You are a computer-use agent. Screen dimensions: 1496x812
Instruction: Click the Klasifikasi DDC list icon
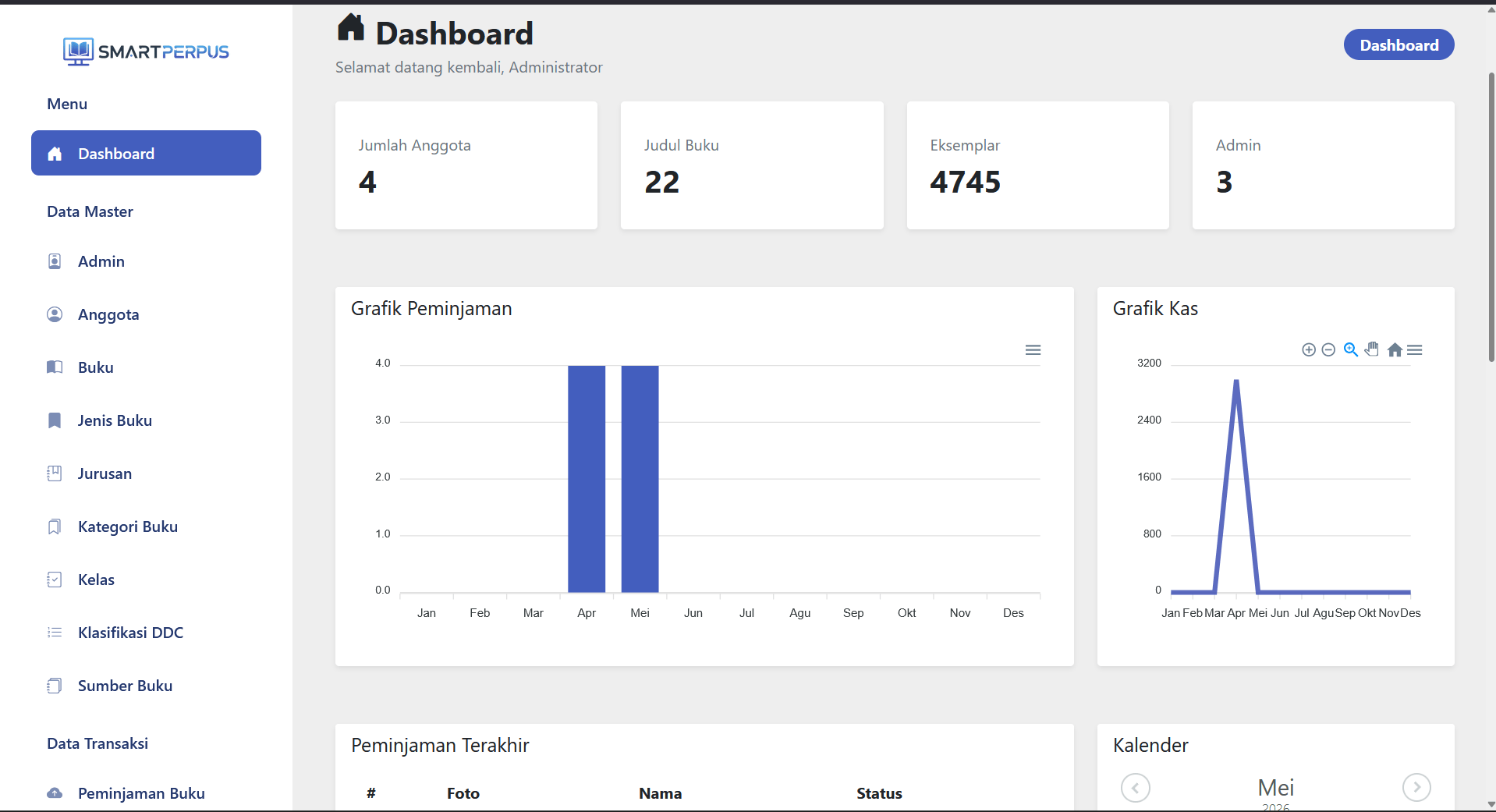point(55,633)
